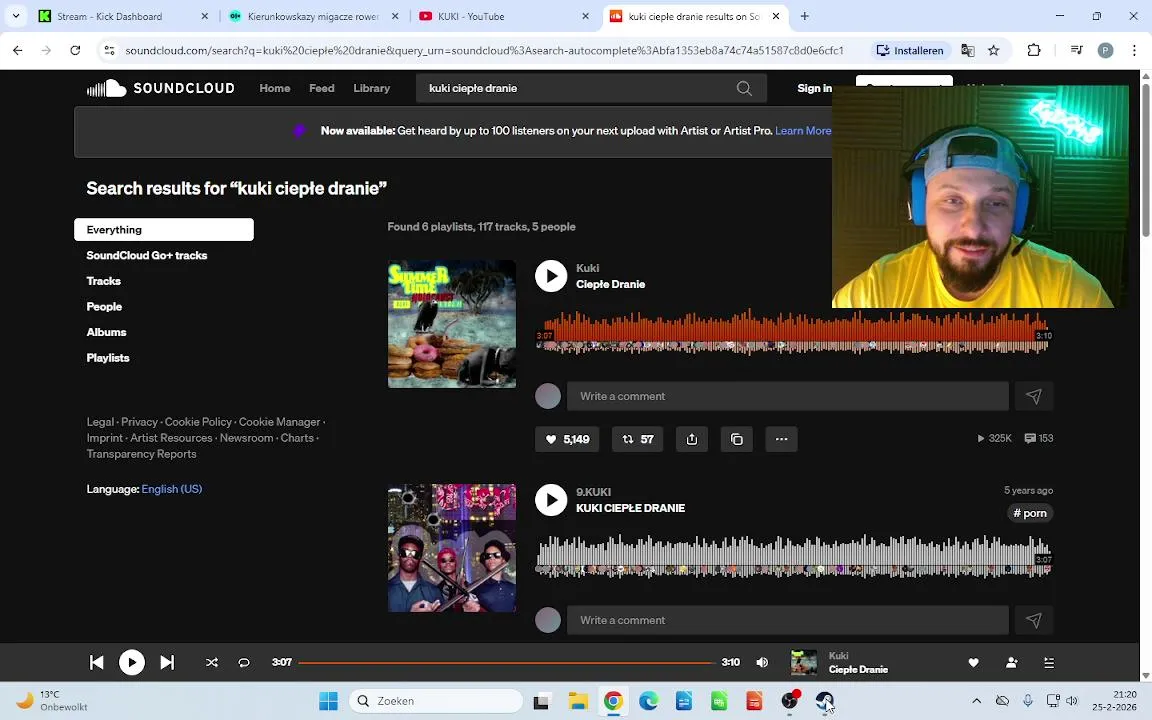Toggle shuffle in the player bar
Viewport: 1152px width, 720px height.
[x=212, y=663]
